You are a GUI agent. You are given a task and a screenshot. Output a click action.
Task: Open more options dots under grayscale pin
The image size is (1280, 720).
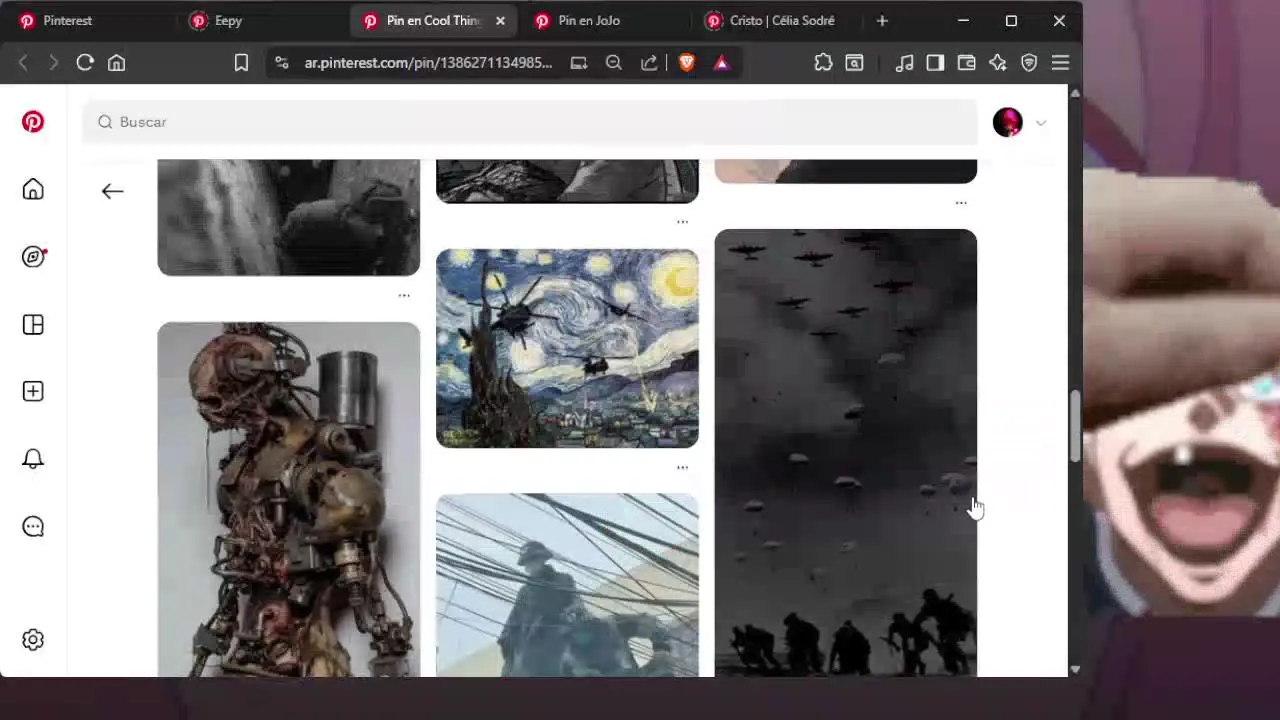pyautogui.click(x=404, y=295)
